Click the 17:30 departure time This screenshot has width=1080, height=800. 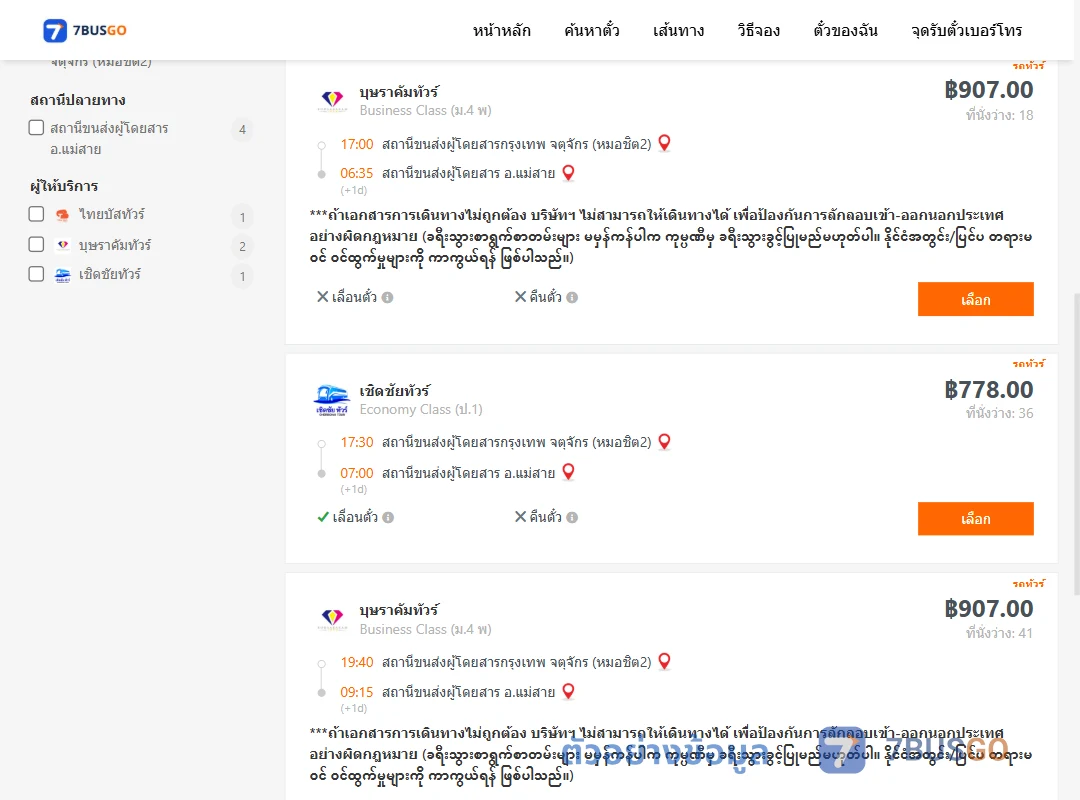(357, 442)
